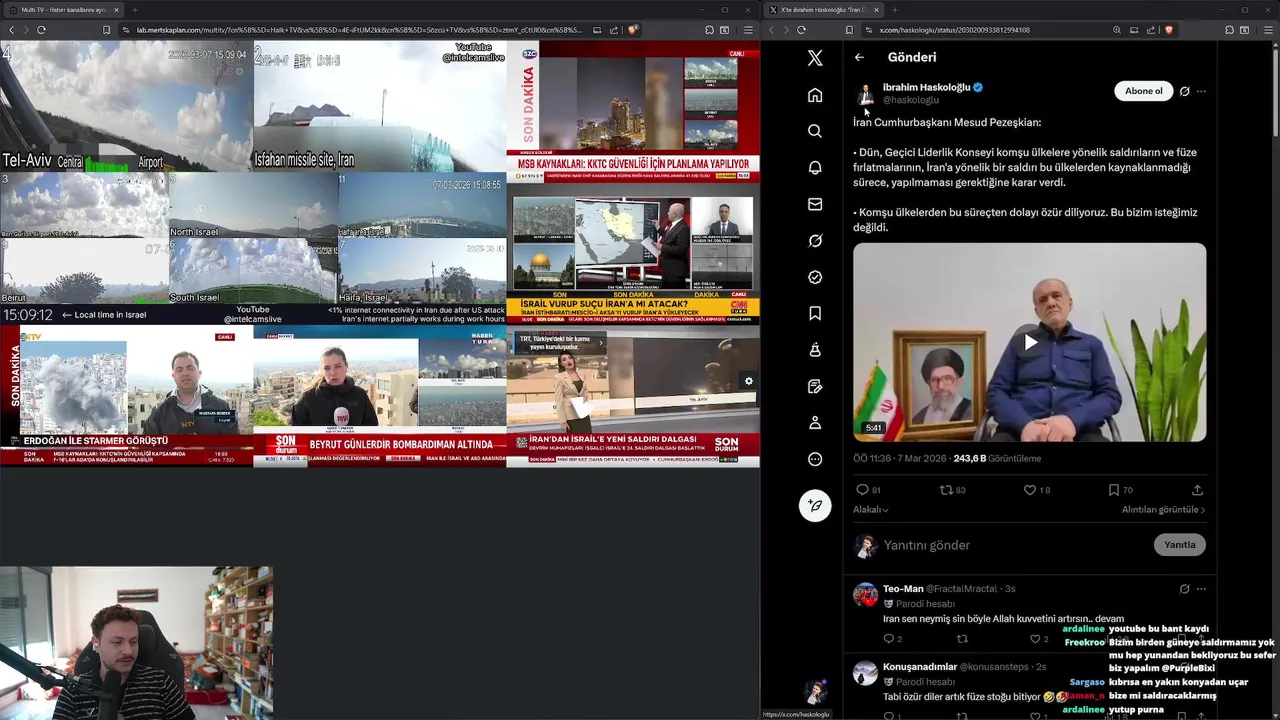Viewport: 1280px width, 720px height.
Task: Reload the Multi TV browser page
Action: click(41, 30)
